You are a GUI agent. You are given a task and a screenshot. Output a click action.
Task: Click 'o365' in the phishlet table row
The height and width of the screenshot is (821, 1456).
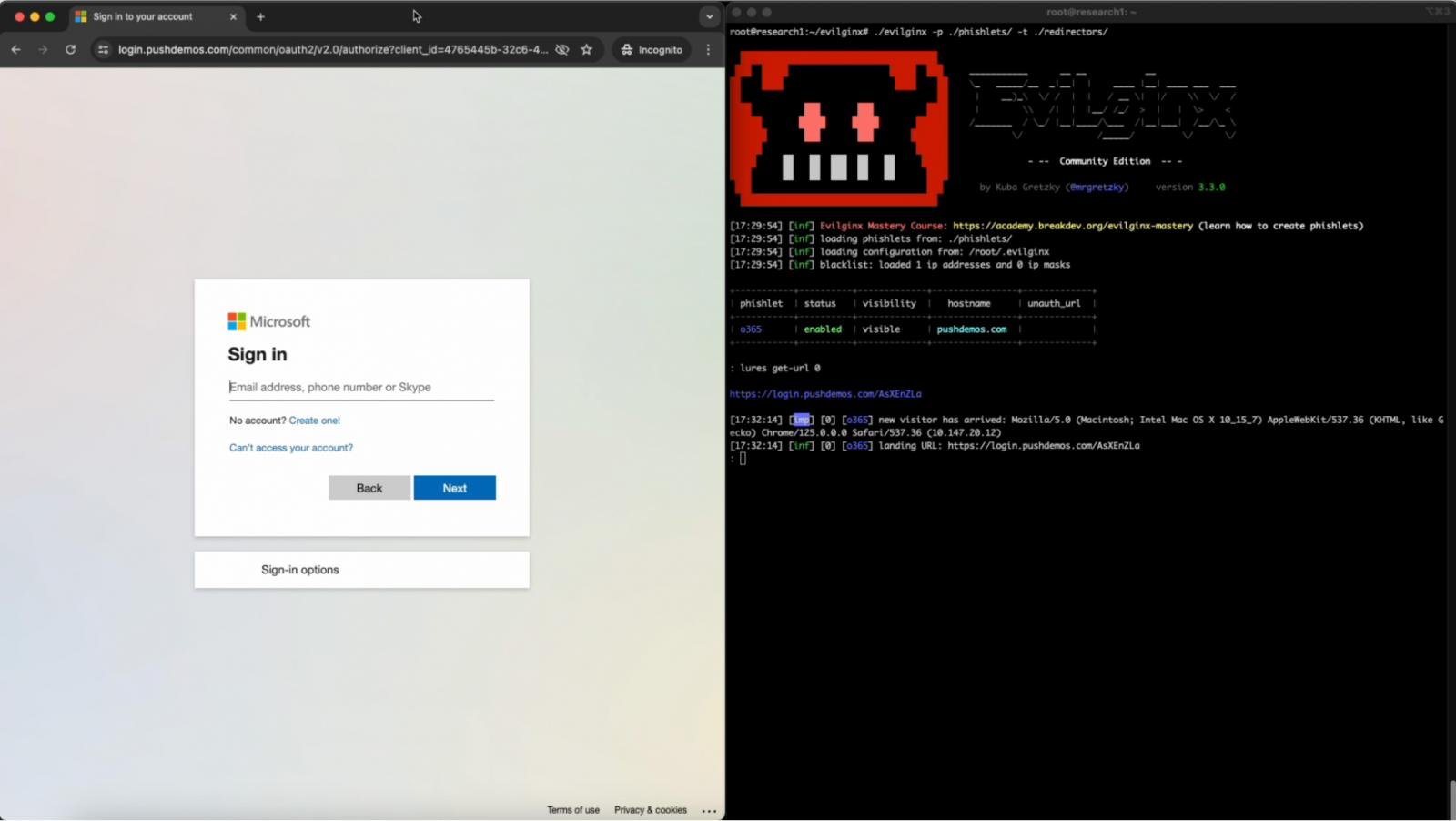tap(751, 329)
